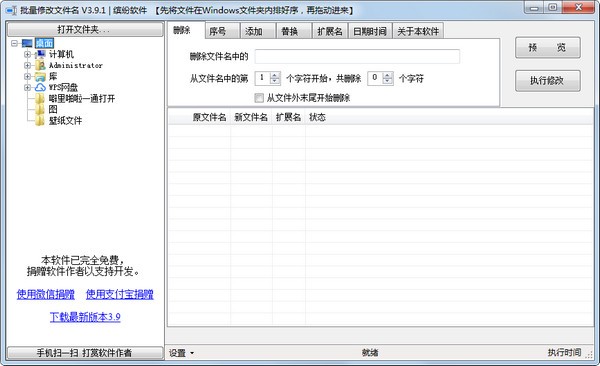
Task: Click the app icon in title bar
Action: pos(11,10)
